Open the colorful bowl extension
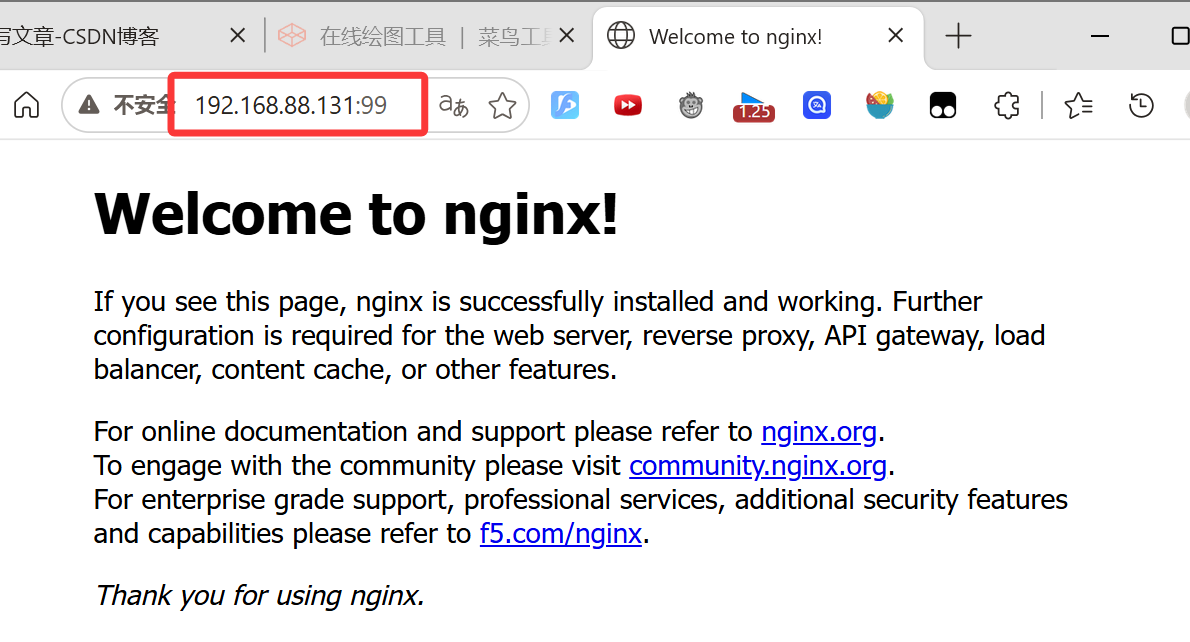1190x642 pixels. [x=880, y=105]
